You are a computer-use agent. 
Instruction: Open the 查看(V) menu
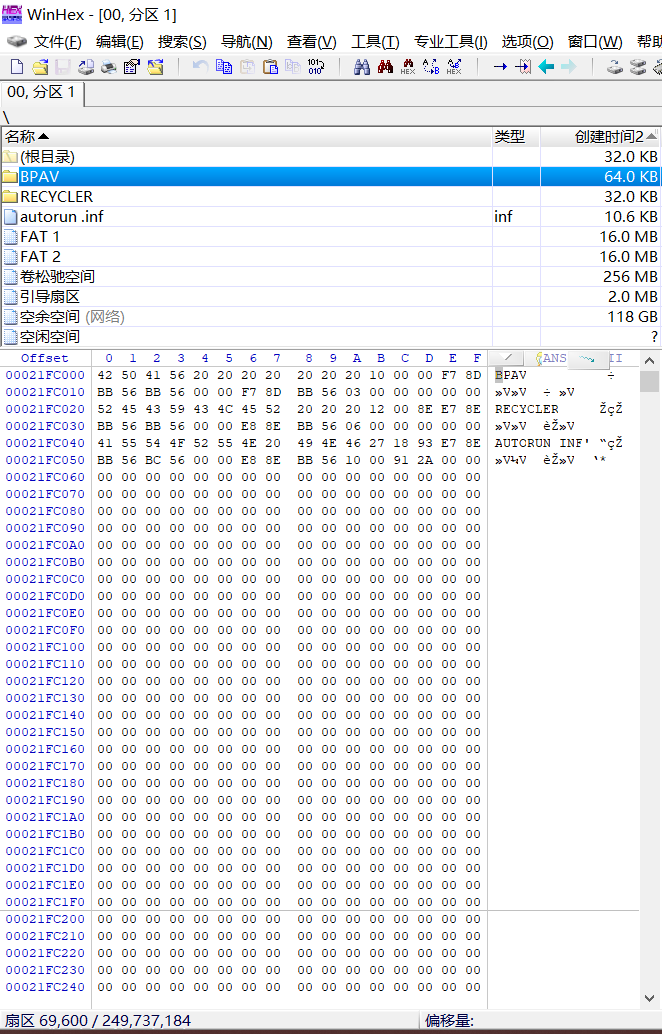(311, 42)
